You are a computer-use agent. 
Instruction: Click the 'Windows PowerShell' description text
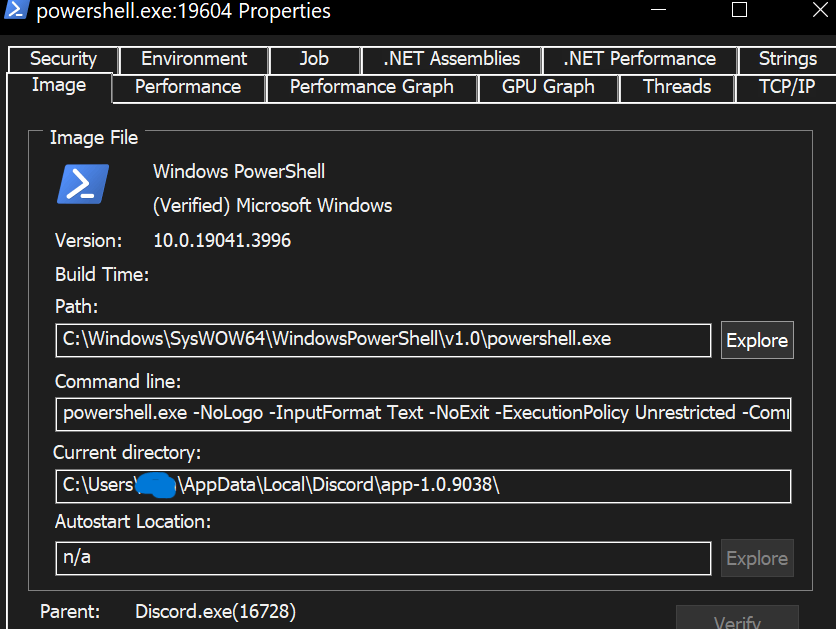[239, 172]
